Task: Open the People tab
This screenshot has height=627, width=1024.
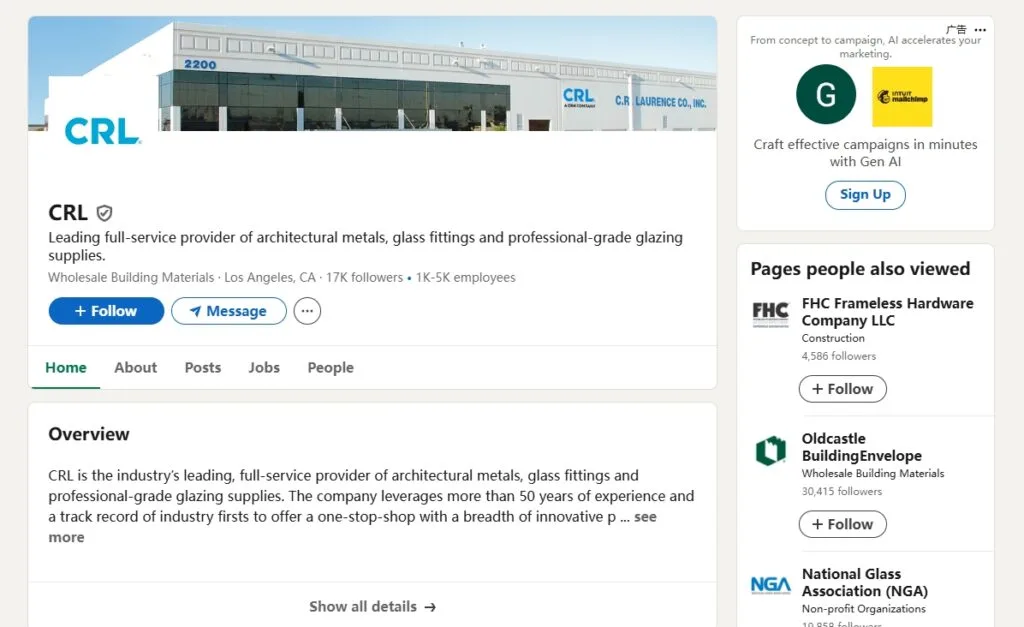Action: click(x=330, y=368)
